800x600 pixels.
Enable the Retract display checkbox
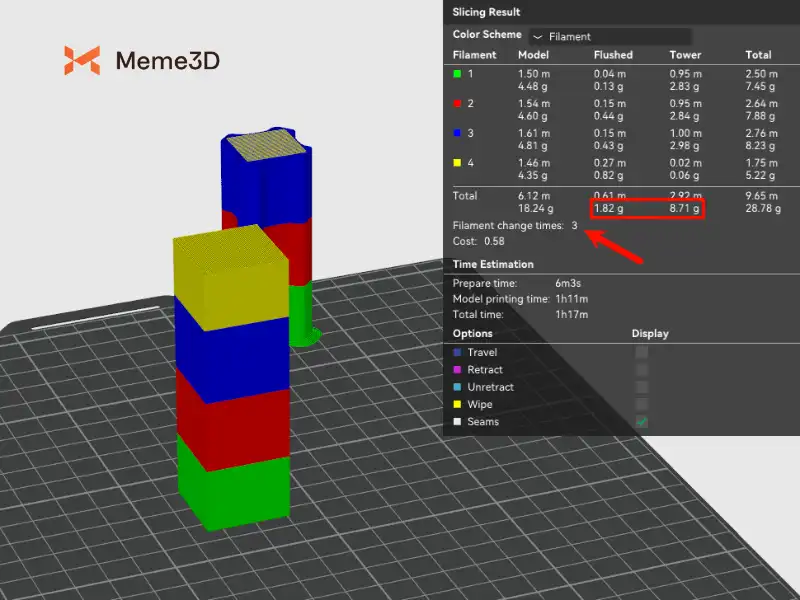click(641, 370)
